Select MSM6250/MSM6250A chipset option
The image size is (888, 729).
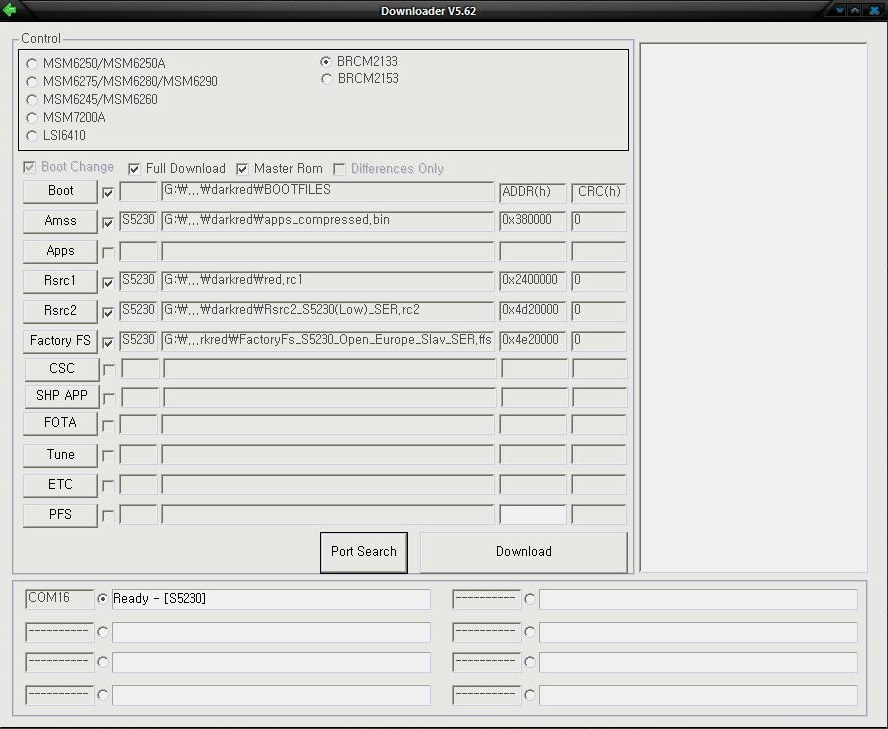click(32, 64)
